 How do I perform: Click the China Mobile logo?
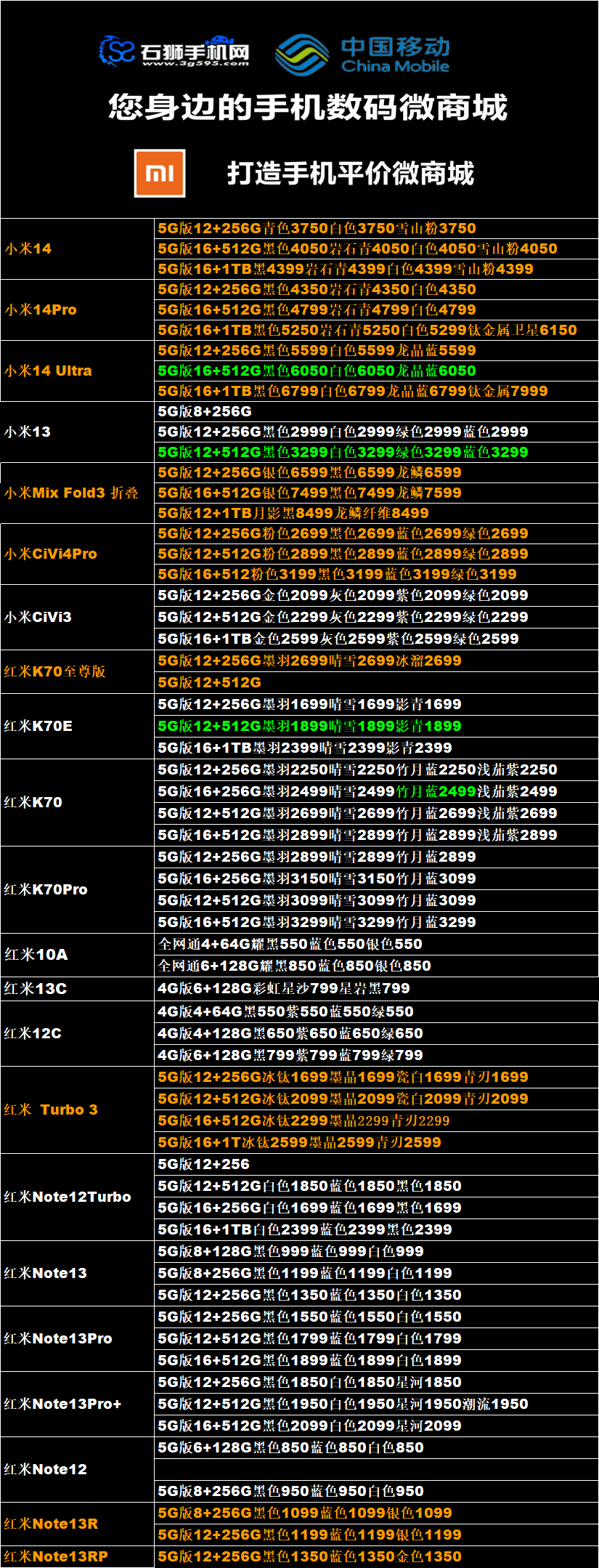tap(363, 54)
